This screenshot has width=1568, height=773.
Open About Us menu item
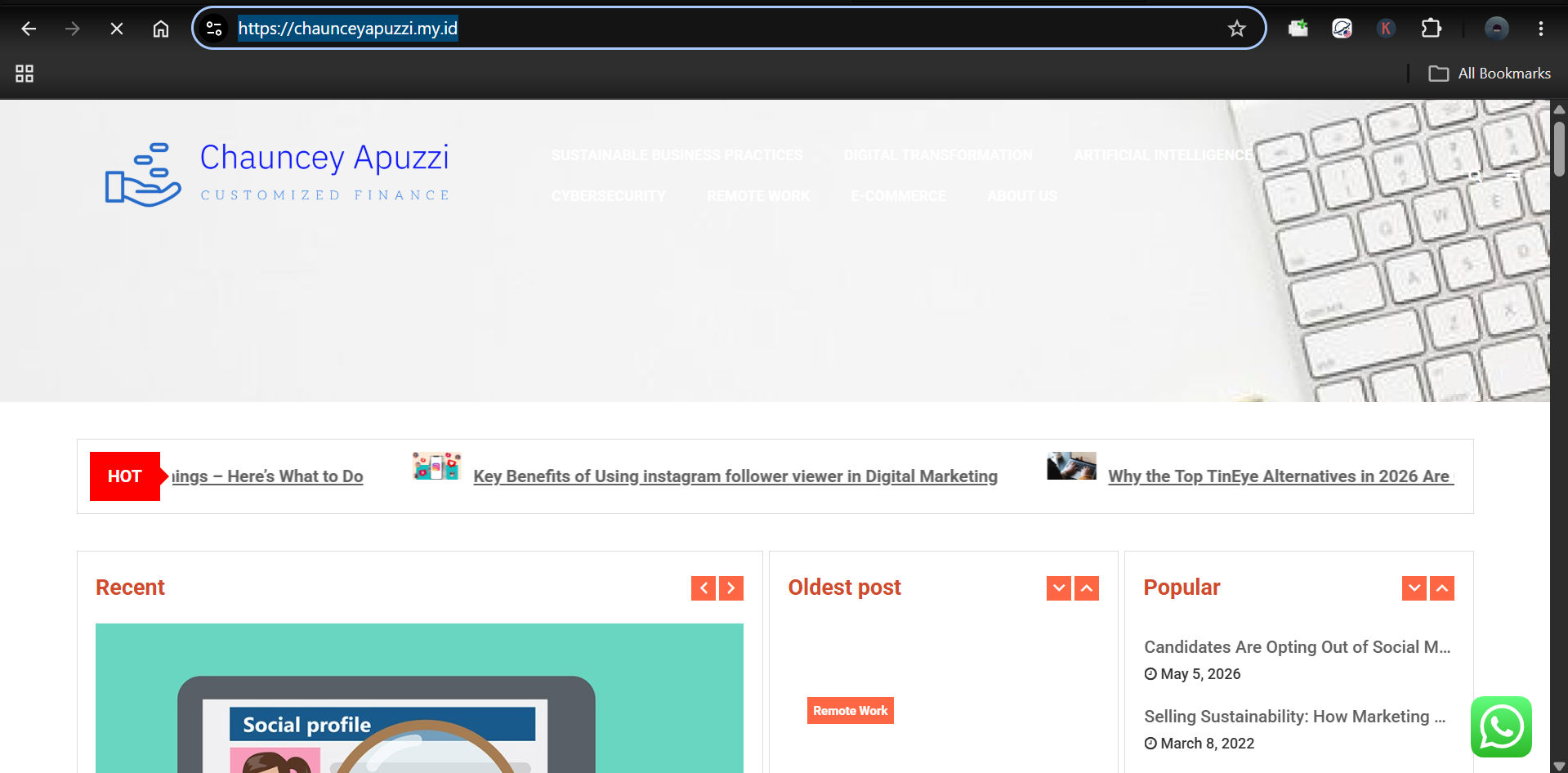point(1022,196)
